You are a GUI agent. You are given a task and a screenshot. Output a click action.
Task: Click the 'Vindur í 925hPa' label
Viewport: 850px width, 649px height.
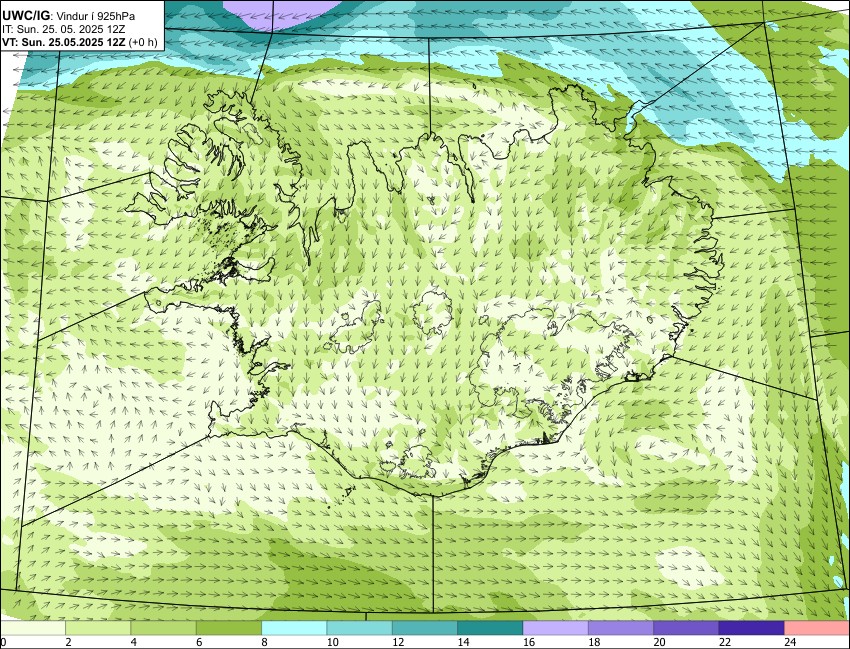tap(96, 16)
